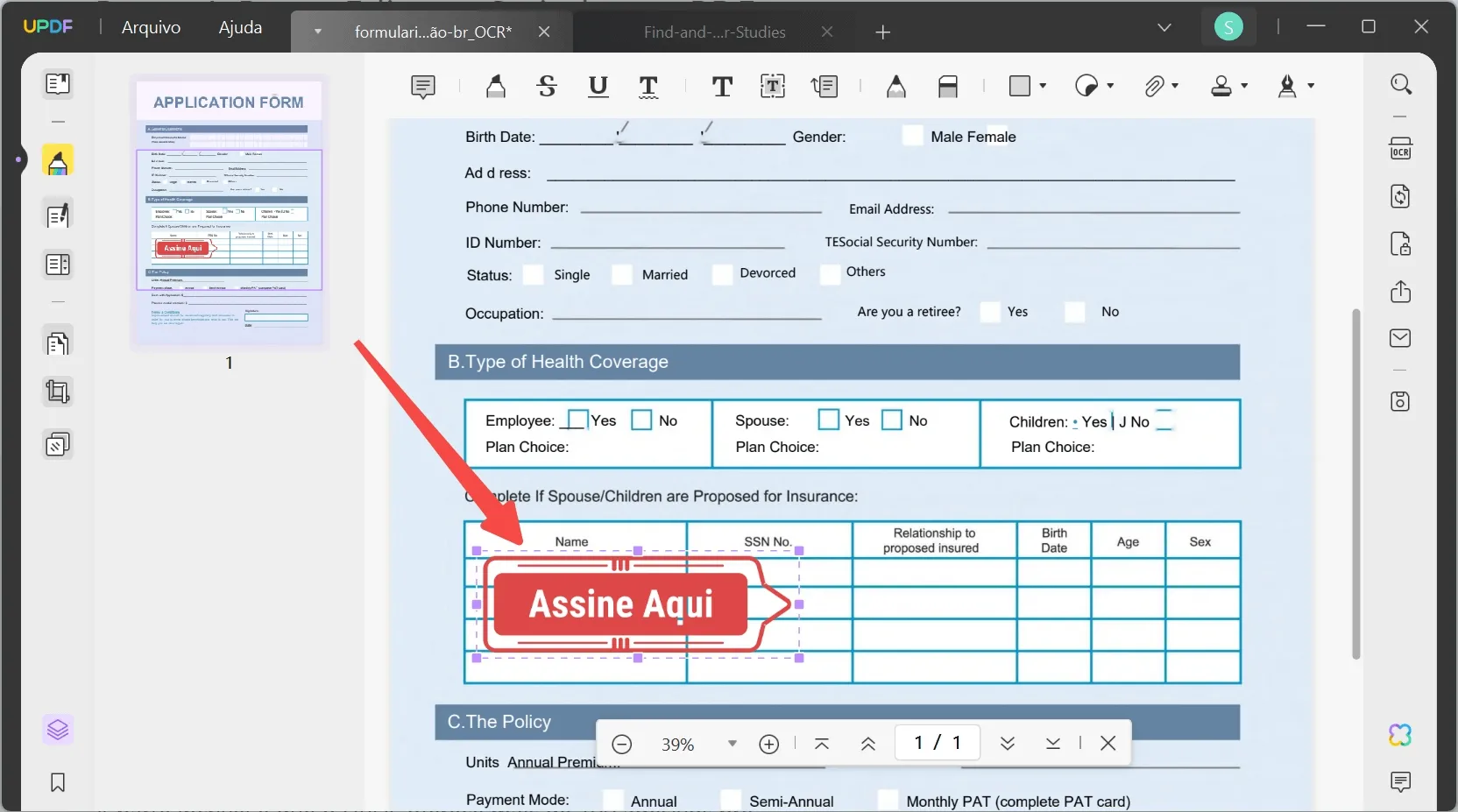Check the Male gender checkbox
Image resolution: width=1458 pixels, height=812 pixels.
click(x=913, y=136)
